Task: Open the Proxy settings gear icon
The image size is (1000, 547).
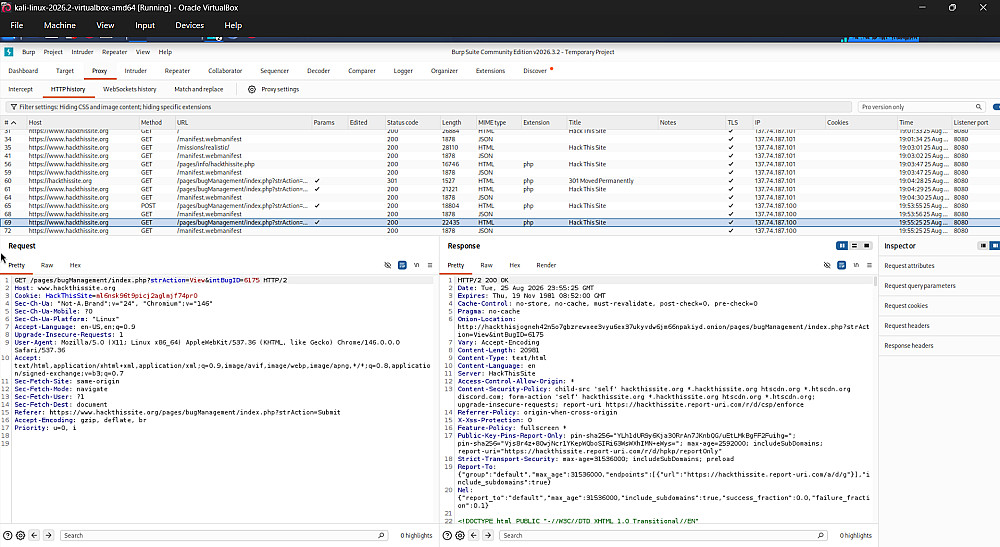Action: (252, 89)
